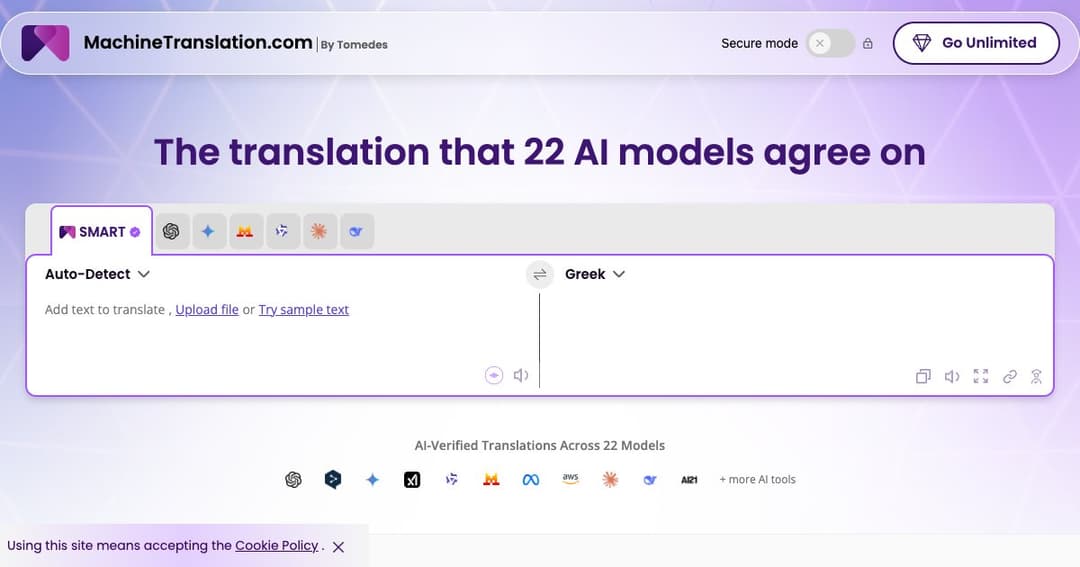Play translated audio in the output panel
Viewport: 1080px width, 567px height.
click(x=952, y=376)
